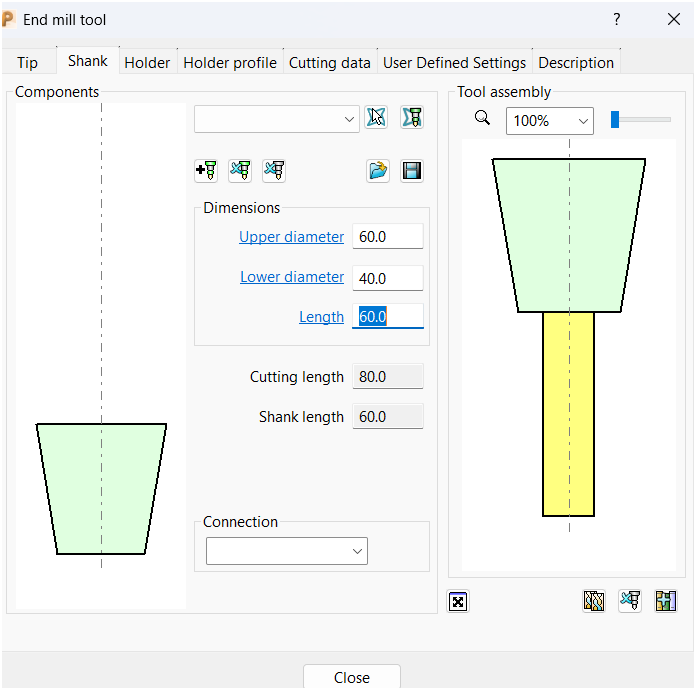Screen dimensions: 696x690
Task: Open the load-from-folder icon in Components
Action: click(378, 171)
